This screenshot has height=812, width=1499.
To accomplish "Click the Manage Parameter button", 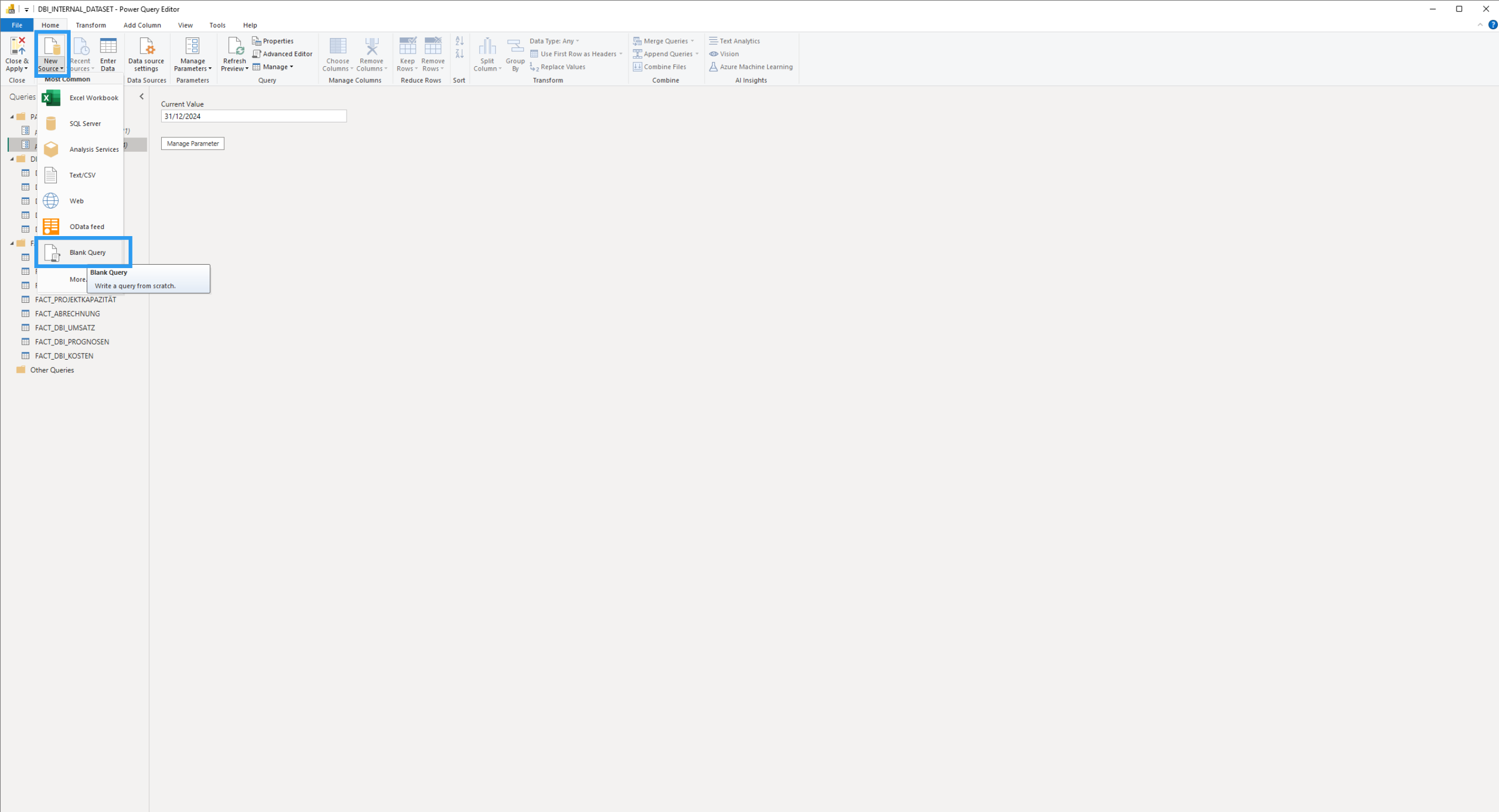I will pos(193,143).
